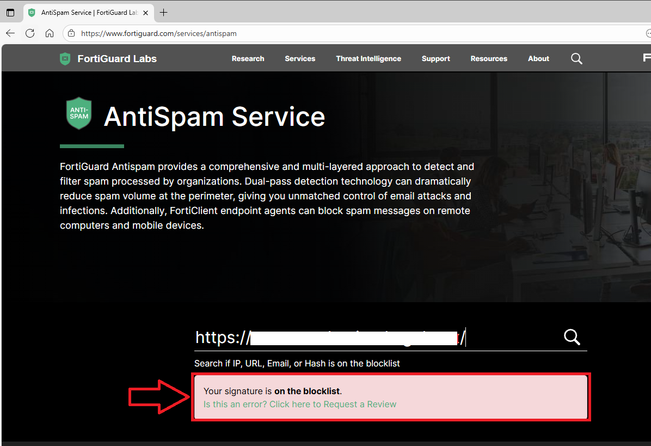Open the Threat Intelligence menu
The height and width of the screenshot is (446, 651).
368,59
